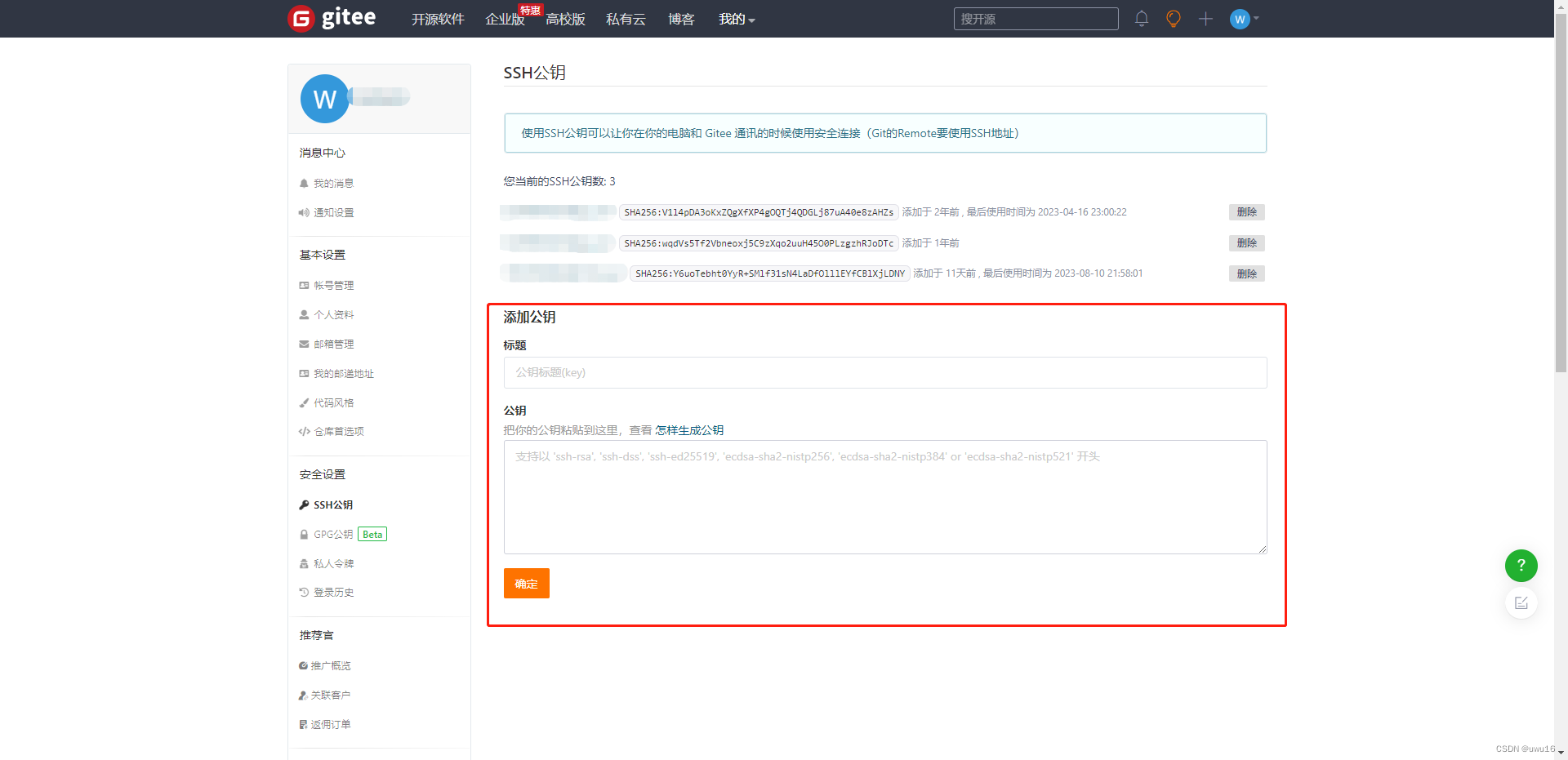Focus the 公钥 public key textarea

pyautogui.click(x=885, y=497)
